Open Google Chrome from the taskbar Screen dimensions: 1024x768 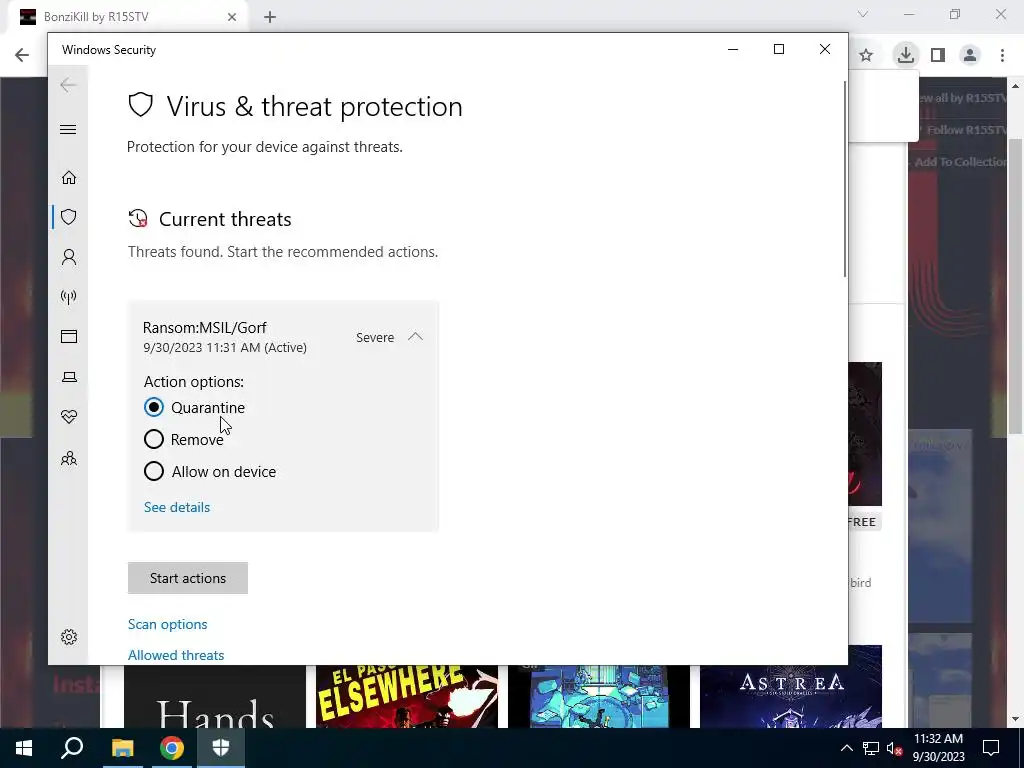pos(172,748)
